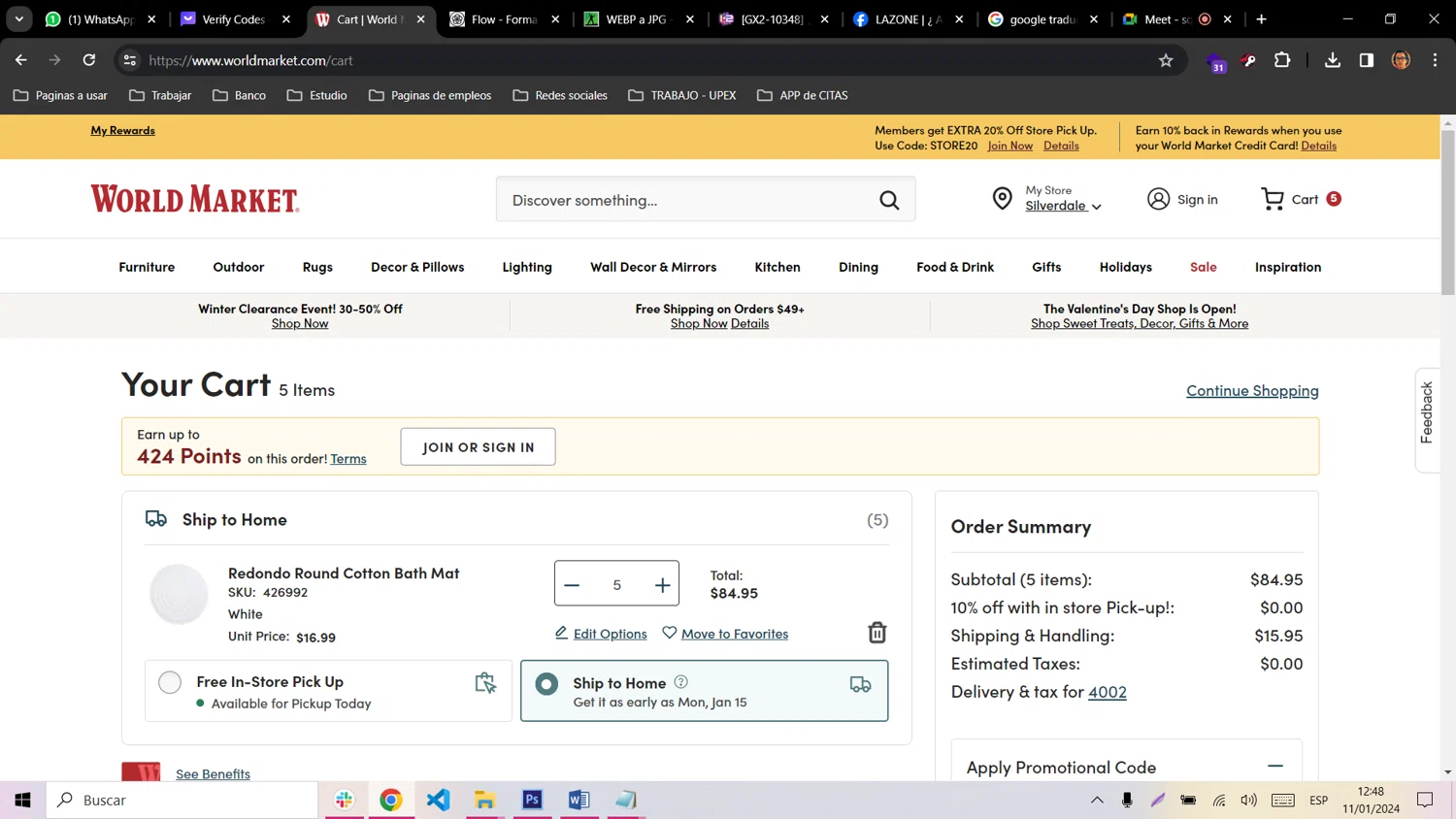Image resolution: width=1456 pixels, height=819 pixels.
Task: Expand My Store Silverdale dropdown
Action: coord(1064,206)
